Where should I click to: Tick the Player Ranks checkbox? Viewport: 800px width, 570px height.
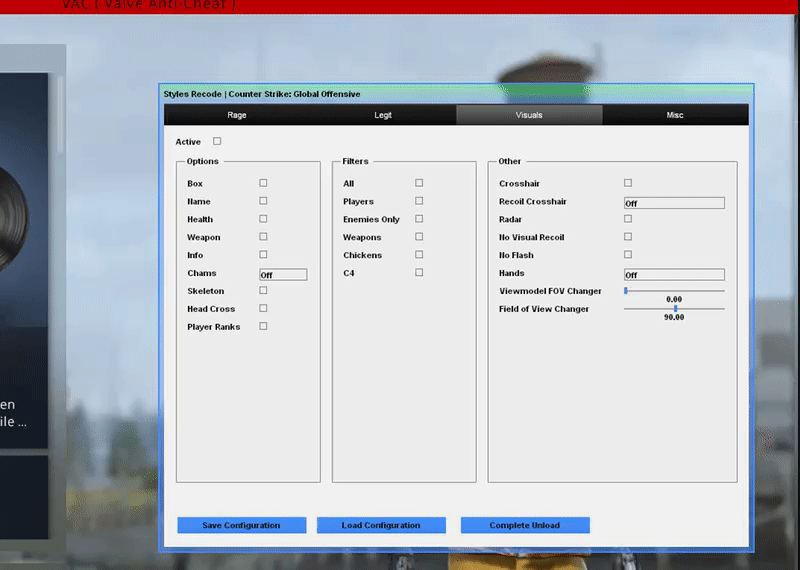coord(263,326)
